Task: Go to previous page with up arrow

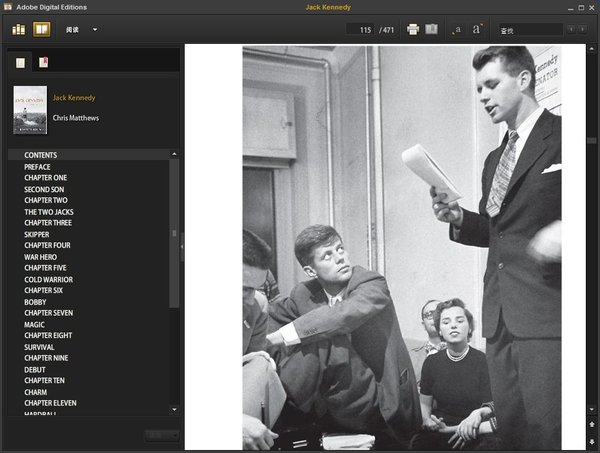Action: pos(592,424)
